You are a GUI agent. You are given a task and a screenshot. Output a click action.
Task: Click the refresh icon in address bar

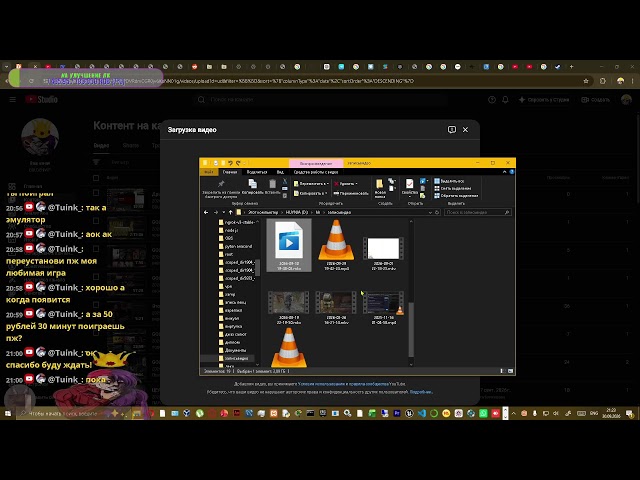coord(437,212)
